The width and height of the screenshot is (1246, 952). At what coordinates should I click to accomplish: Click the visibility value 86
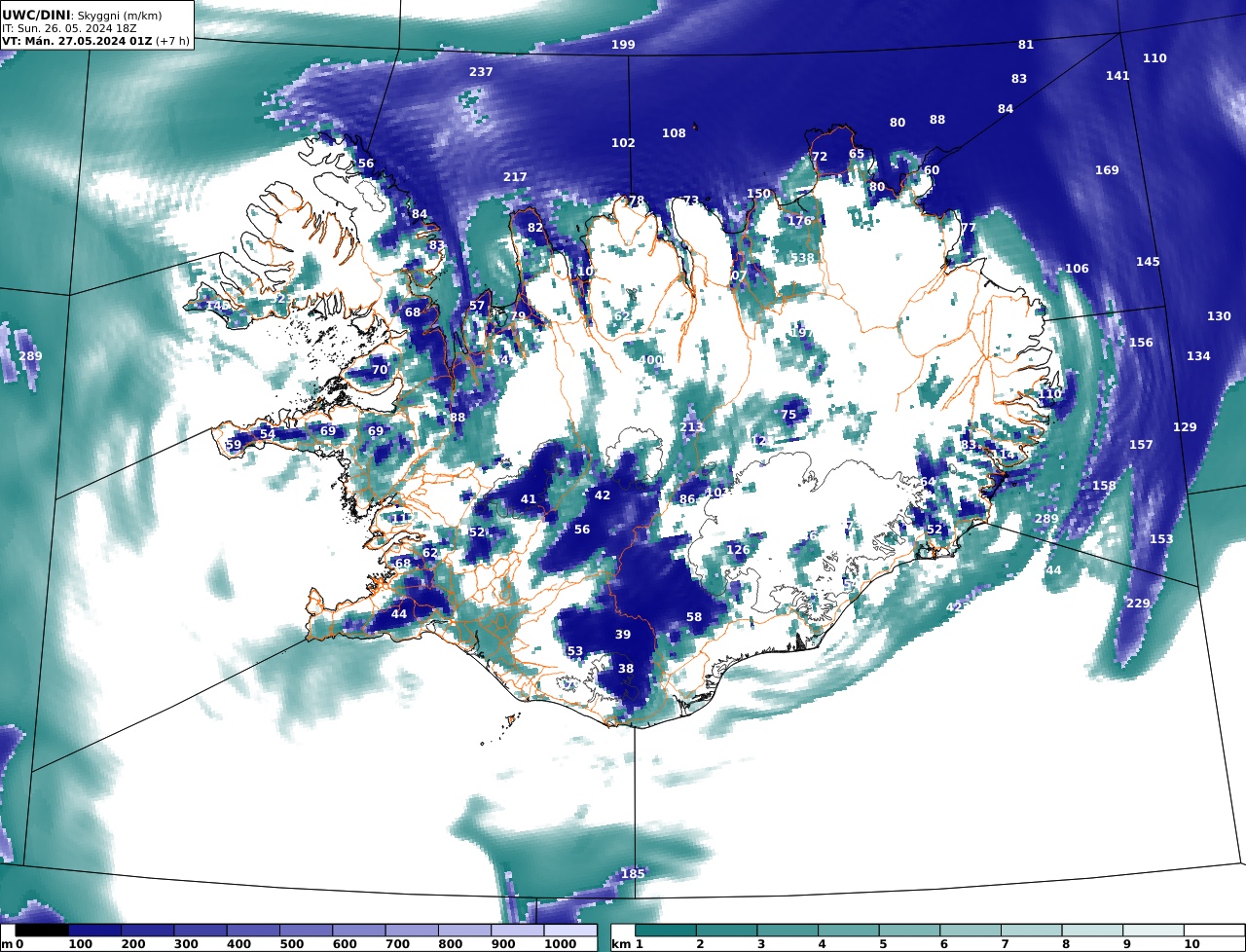click(687, 499)
